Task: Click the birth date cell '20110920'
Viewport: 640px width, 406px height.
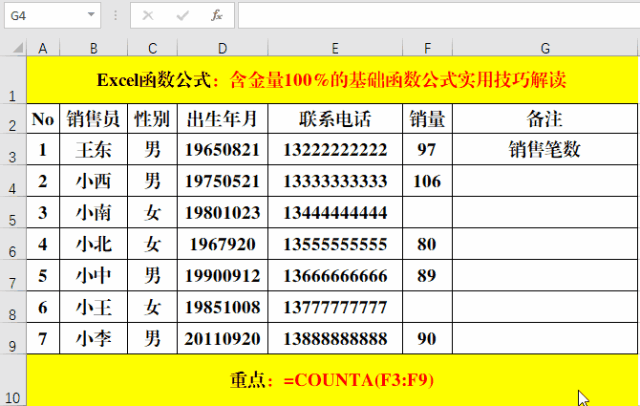Action: [x=222, y=338]
